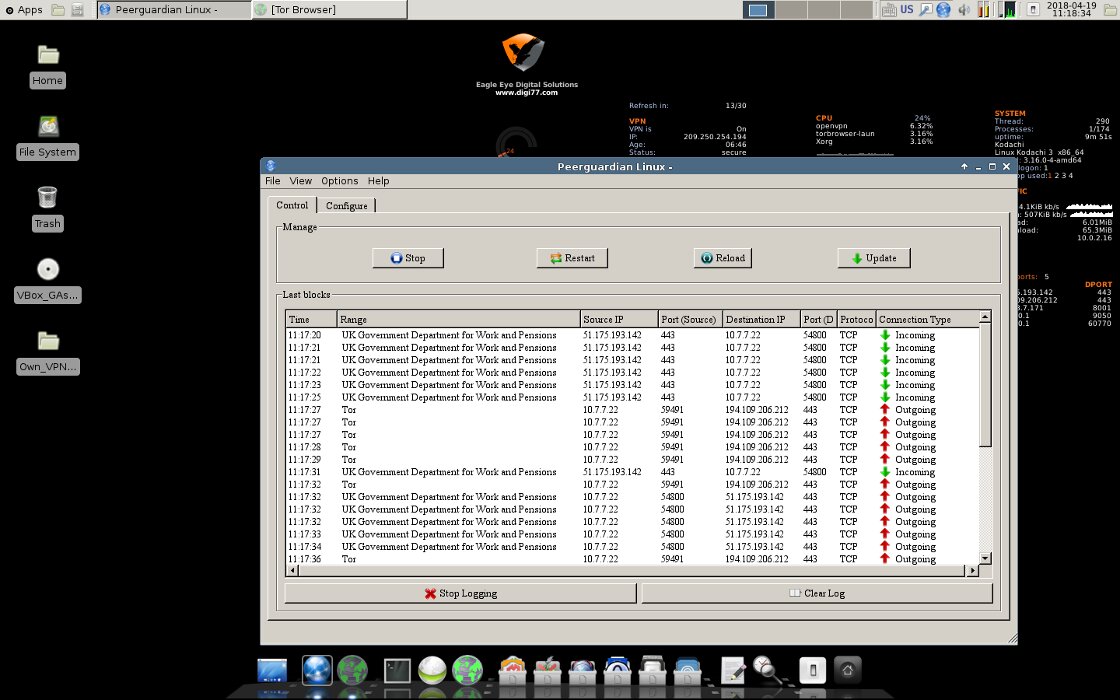Click the volume speaker icon in the panel
The width and height of the screenshot is (1120, 700).
tap(964, 10)
